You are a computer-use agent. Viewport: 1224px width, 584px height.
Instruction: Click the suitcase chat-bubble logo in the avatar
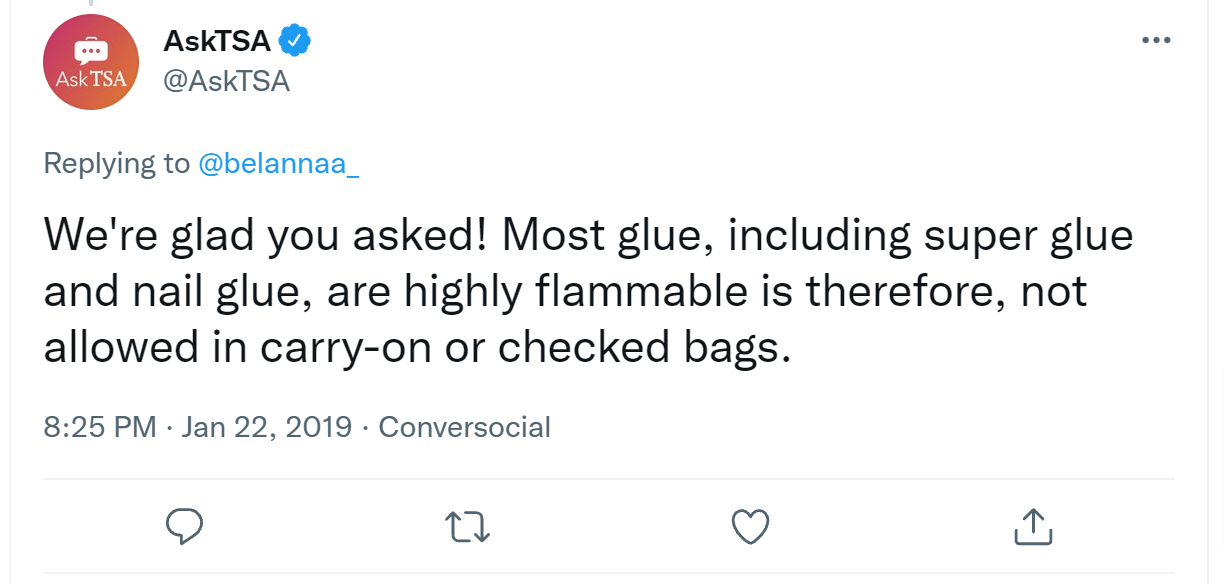click(91, 49)
